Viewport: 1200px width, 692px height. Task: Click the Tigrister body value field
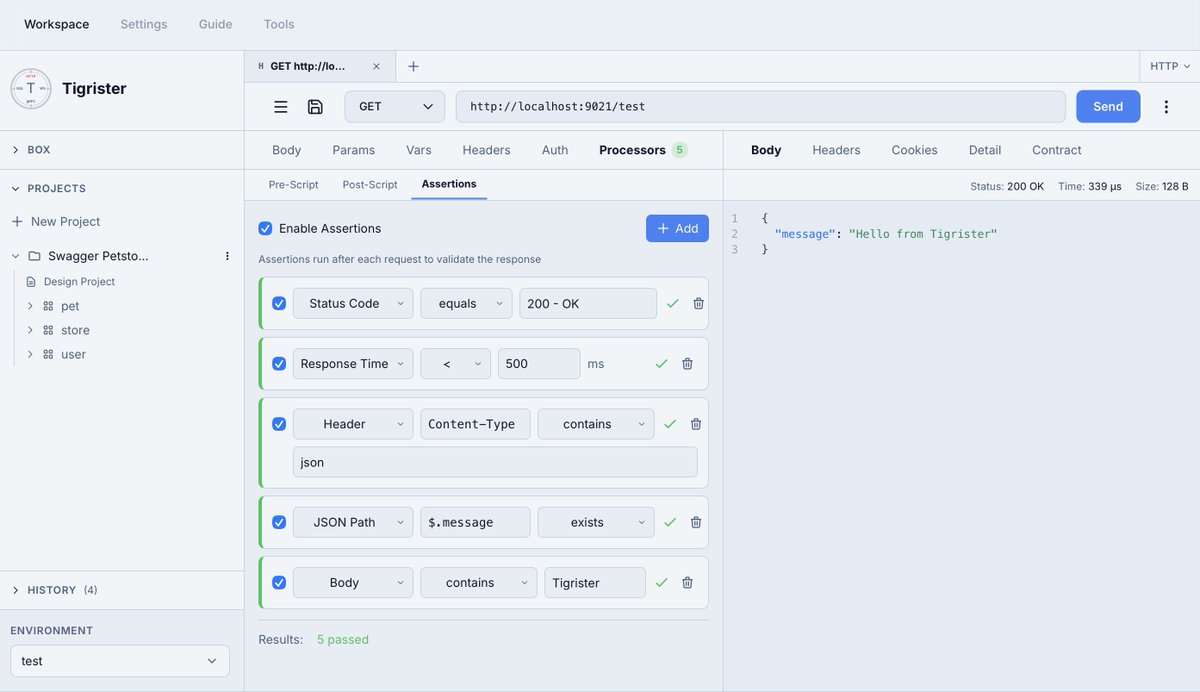point(595,583)
